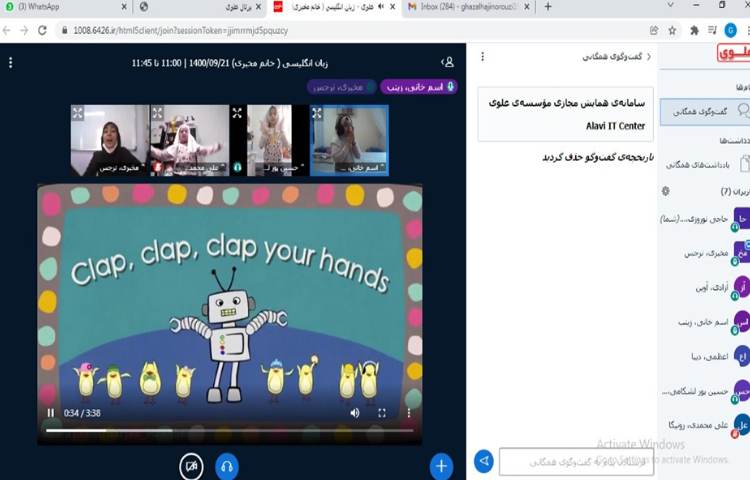750x480 pixels.
Task: Open the tab search dropdown arrow
Action: click(670, 5)
